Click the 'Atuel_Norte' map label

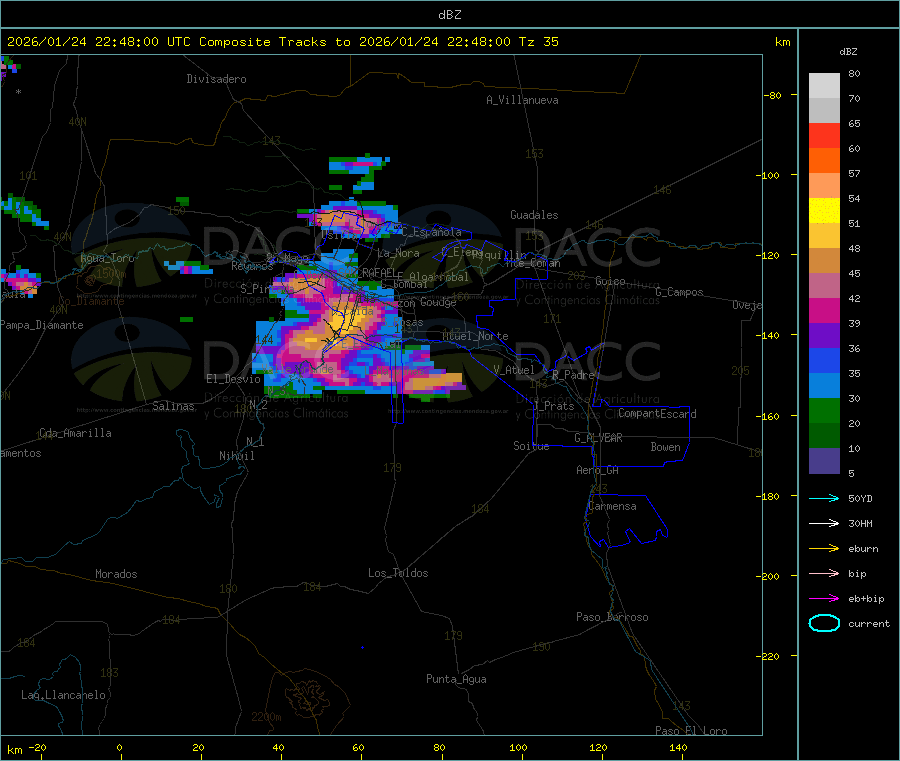[475, 336]
